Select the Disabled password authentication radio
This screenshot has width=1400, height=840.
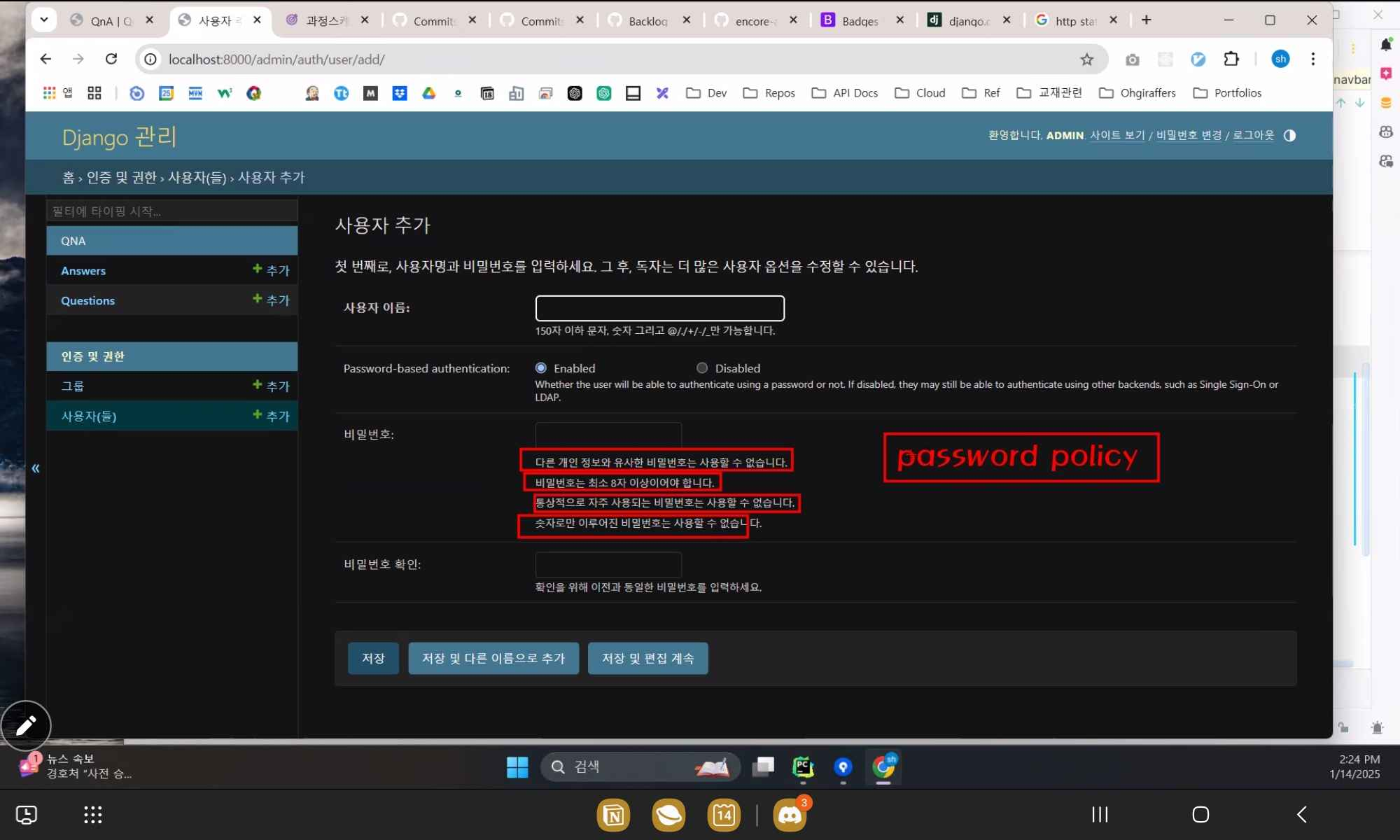pyautogui.click(x=702, y=368)
